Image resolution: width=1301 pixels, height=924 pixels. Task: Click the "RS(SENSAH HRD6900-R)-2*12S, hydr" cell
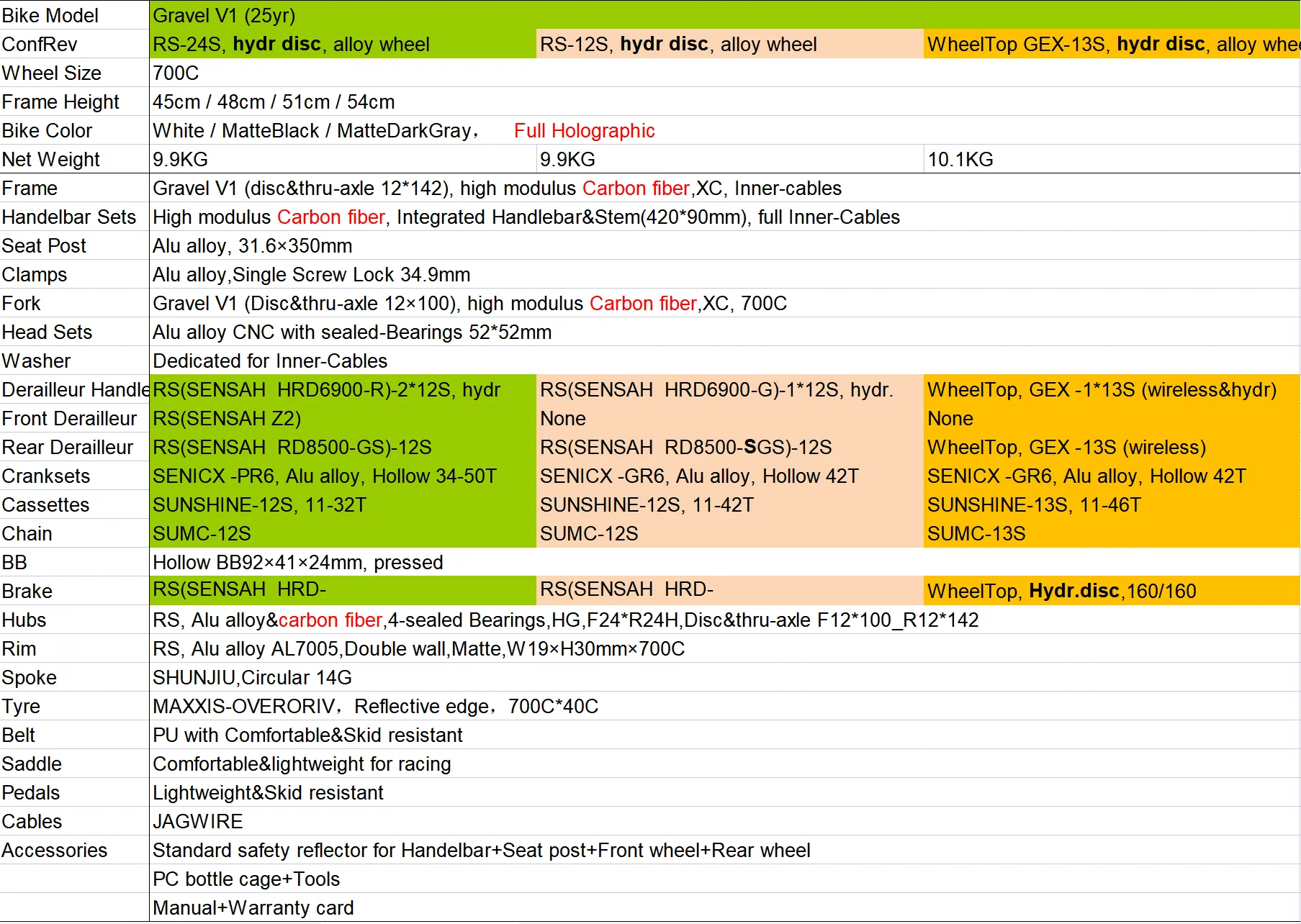[343, 389]
